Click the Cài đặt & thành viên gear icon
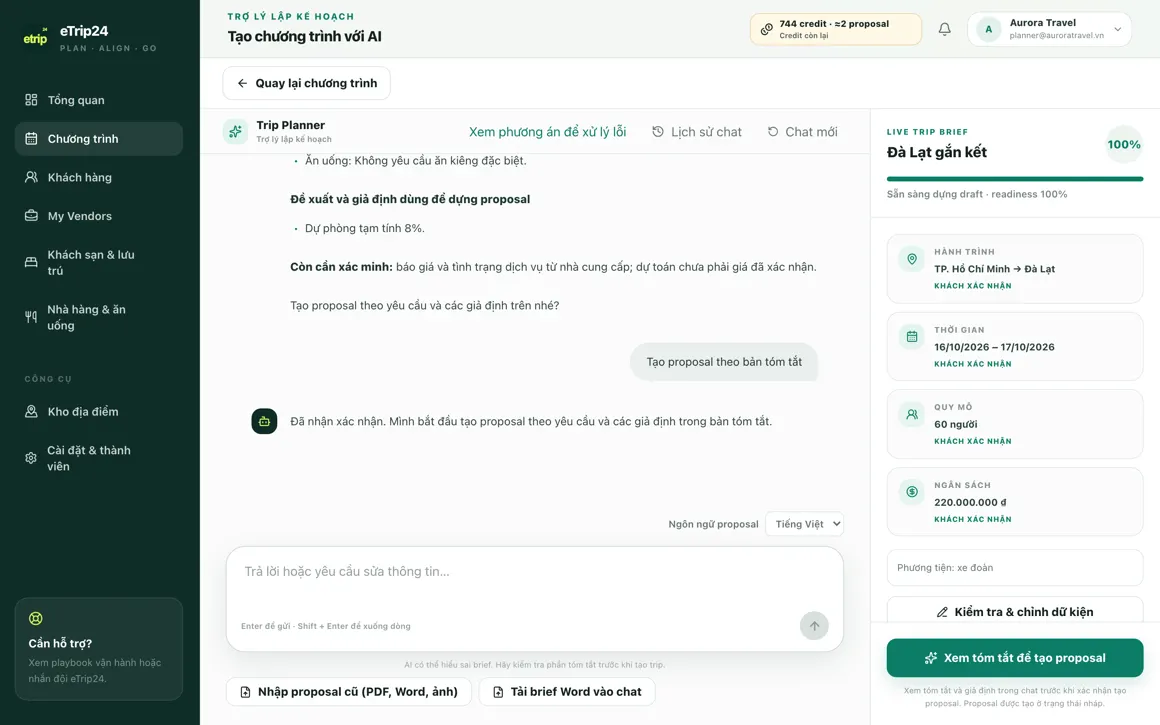 (x=31, y=458)
